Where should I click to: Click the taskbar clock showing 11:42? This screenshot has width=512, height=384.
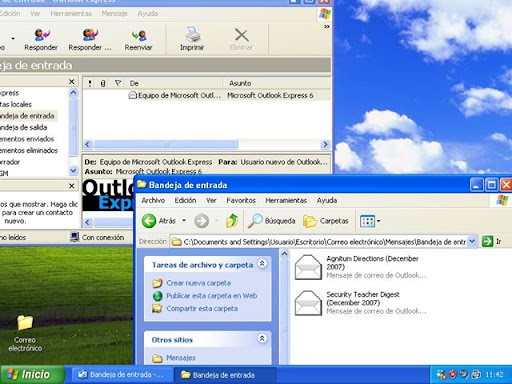click(494, 375)
